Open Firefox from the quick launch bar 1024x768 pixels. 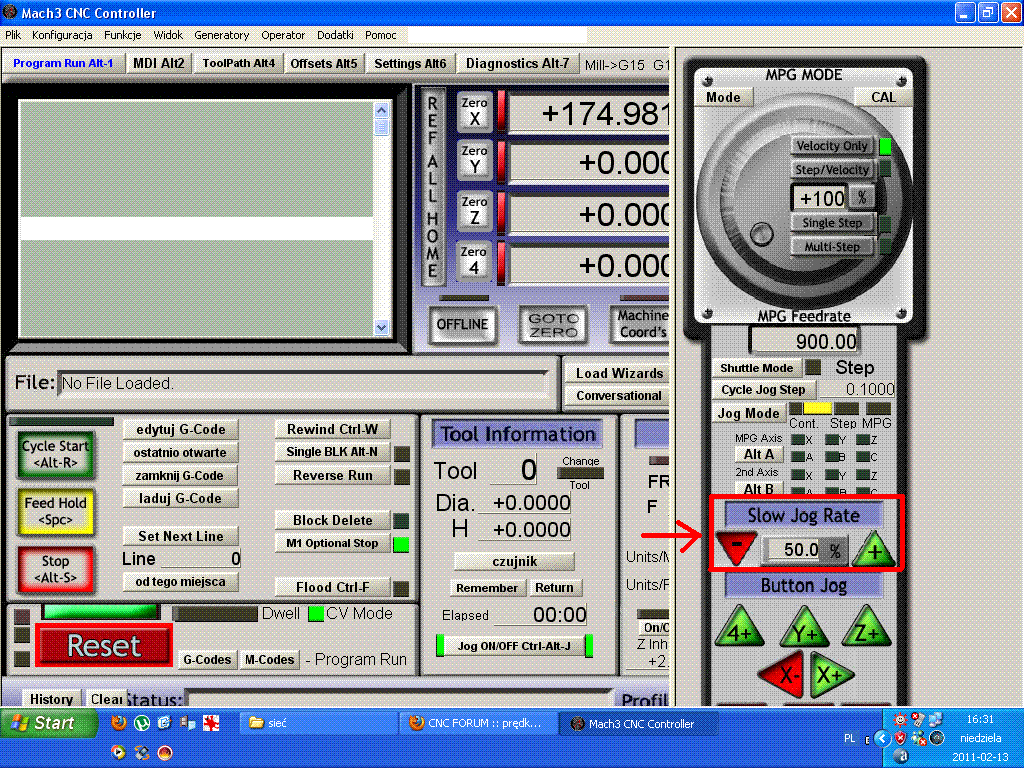tap(118, 723)
